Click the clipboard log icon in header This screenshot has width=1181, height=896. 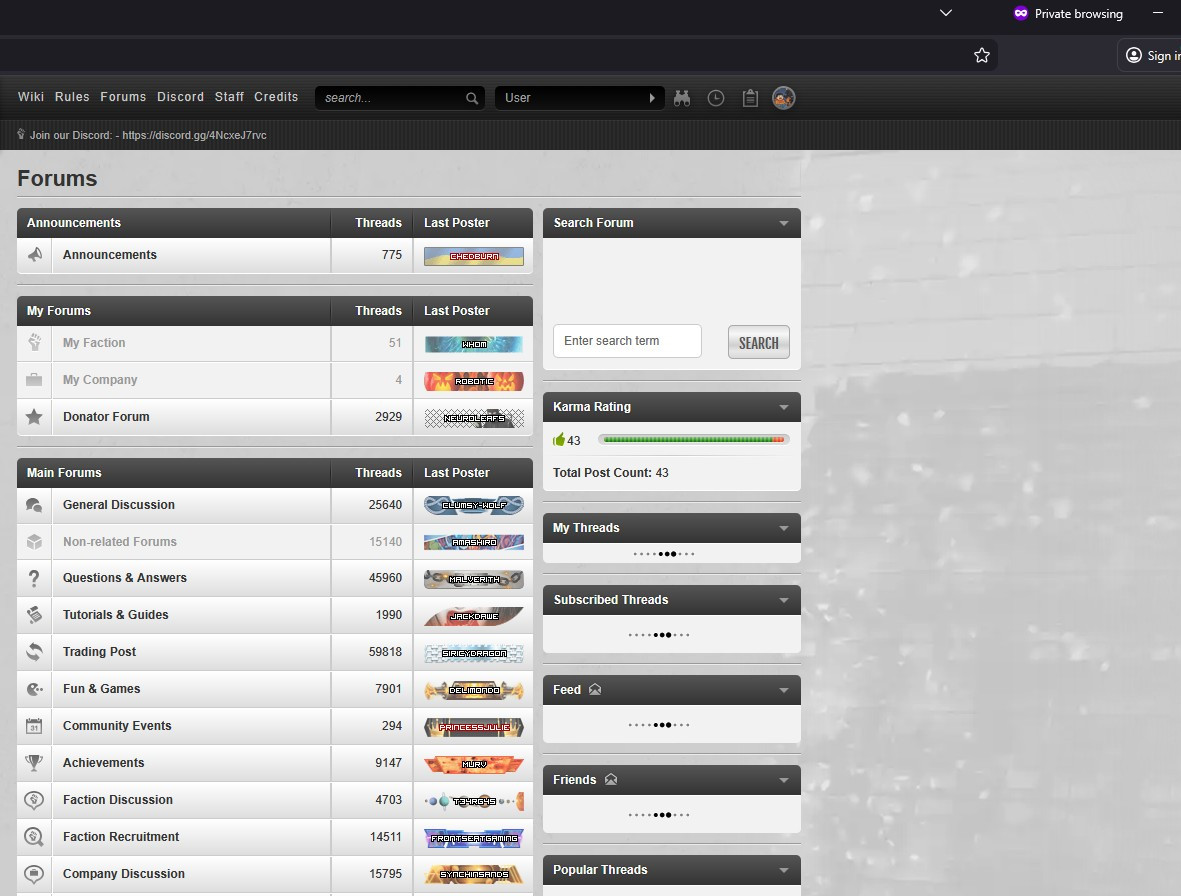click(750, 98)
